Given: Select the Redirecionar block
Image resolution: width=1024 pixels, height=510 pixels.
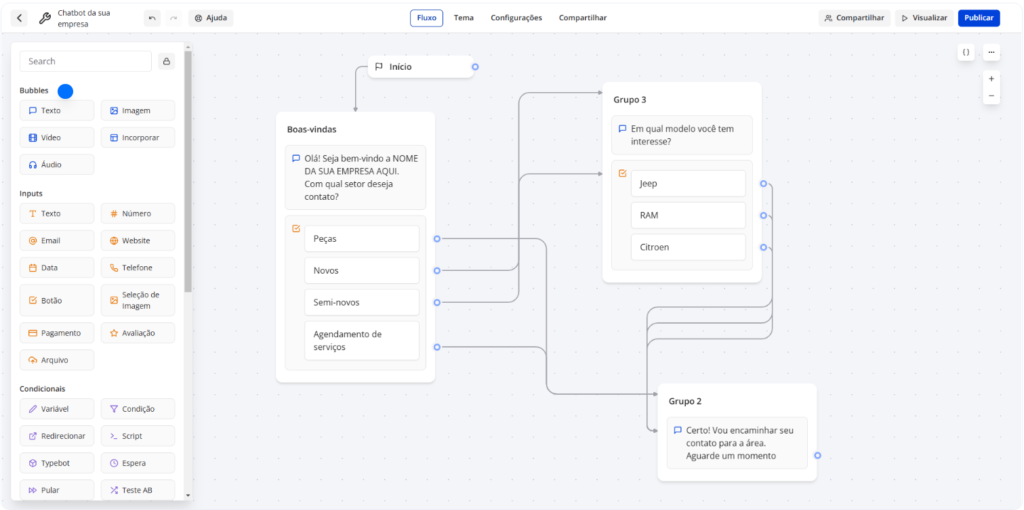Looking at the screenshot, I should click(x=57, y=436).
